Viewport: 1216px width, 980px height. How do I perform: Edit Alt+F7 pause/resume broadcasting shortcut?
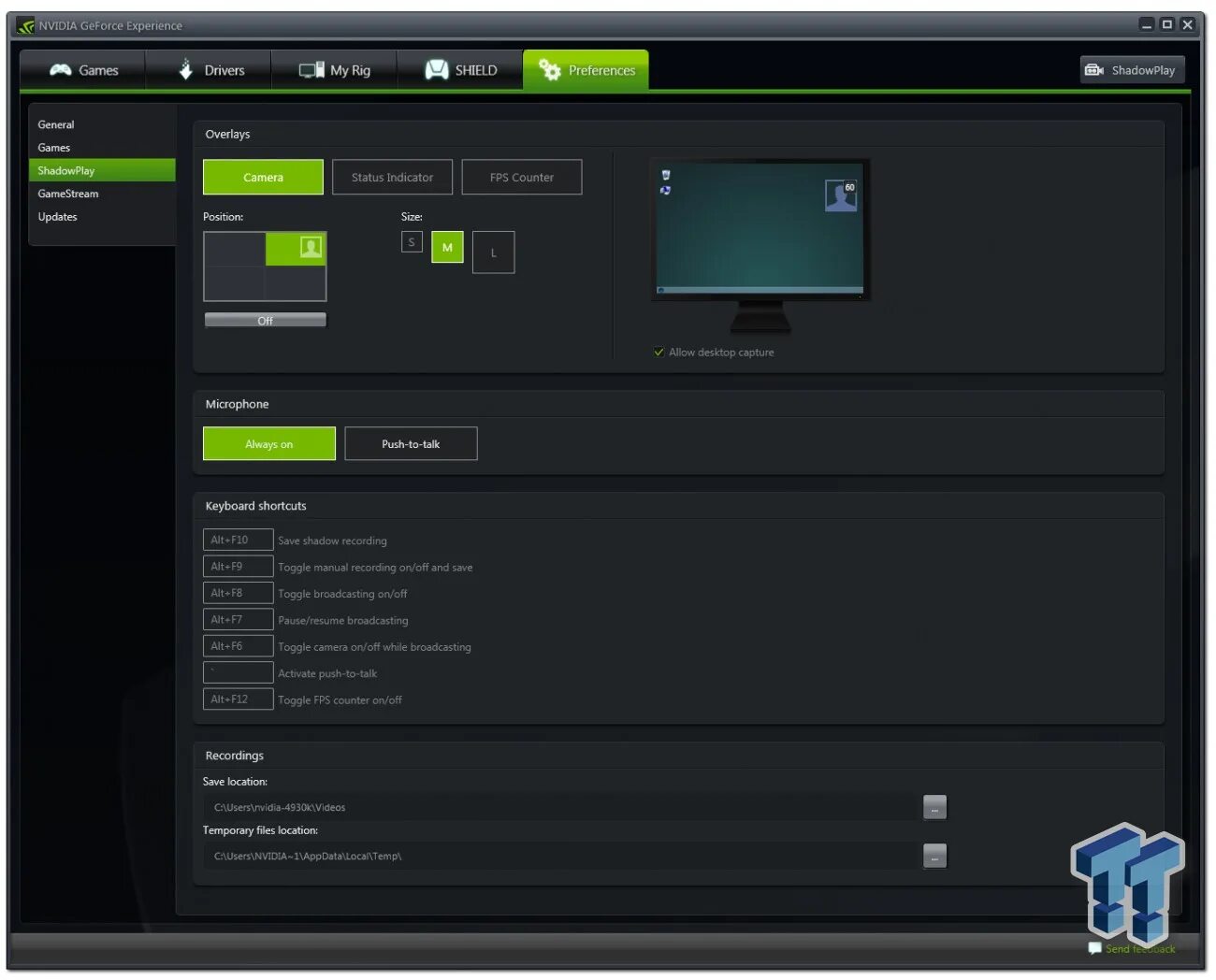pos(238,619)
